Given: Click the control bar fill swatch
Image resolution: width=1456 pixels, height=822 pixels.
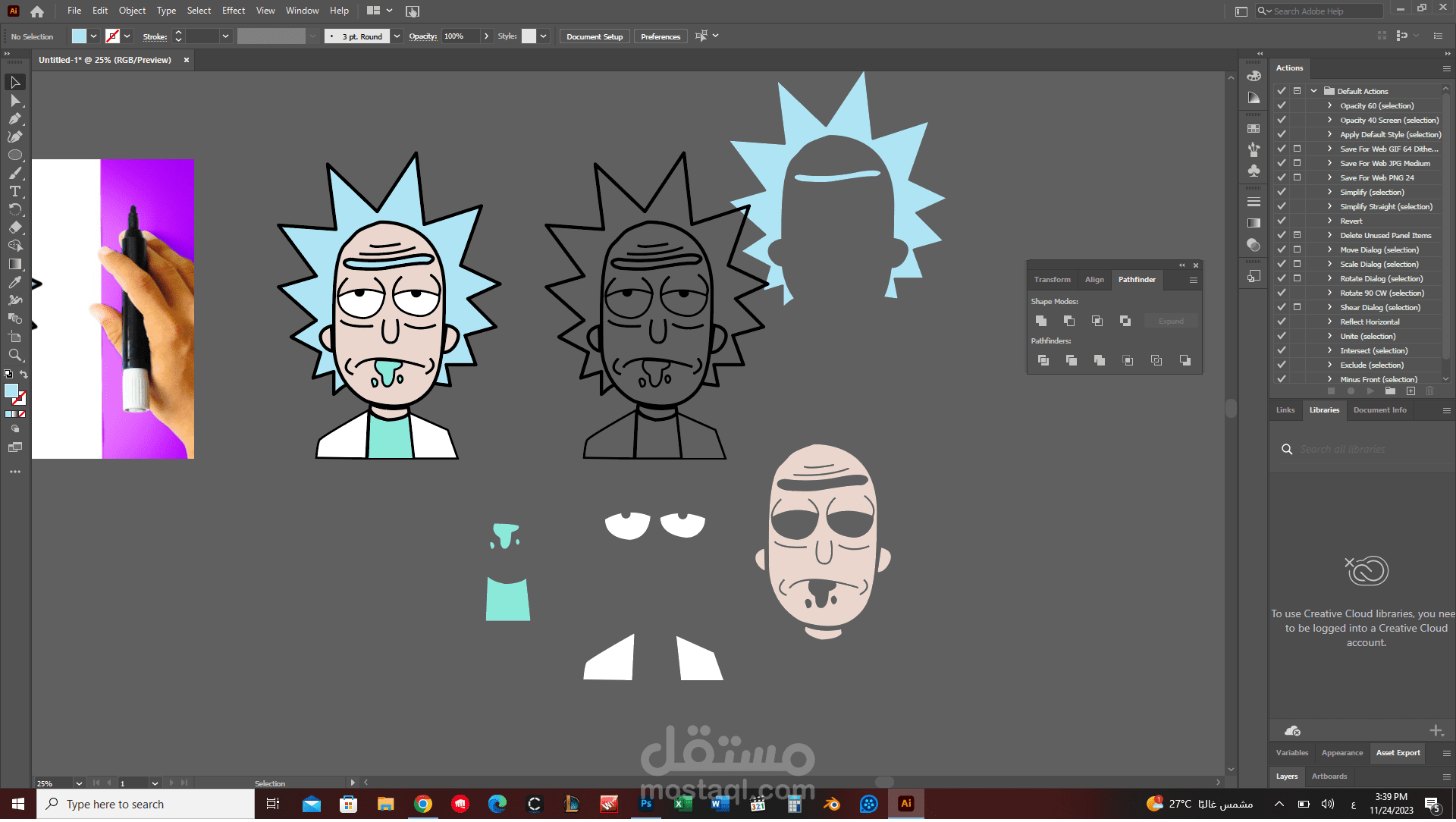Looking at the screenshot, I should [79, 36].
